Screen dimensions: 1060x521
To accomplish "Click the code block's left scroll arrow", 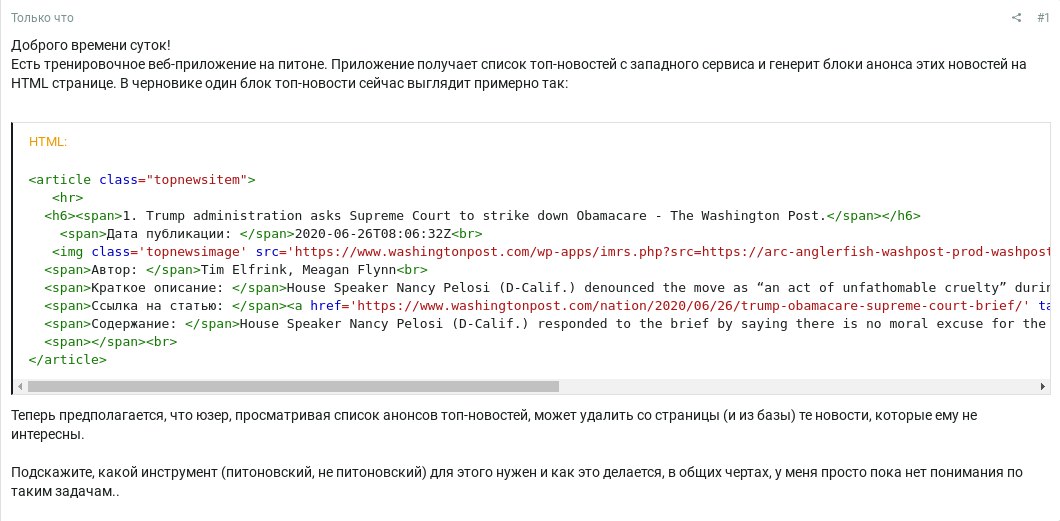I will coord(20,387).
